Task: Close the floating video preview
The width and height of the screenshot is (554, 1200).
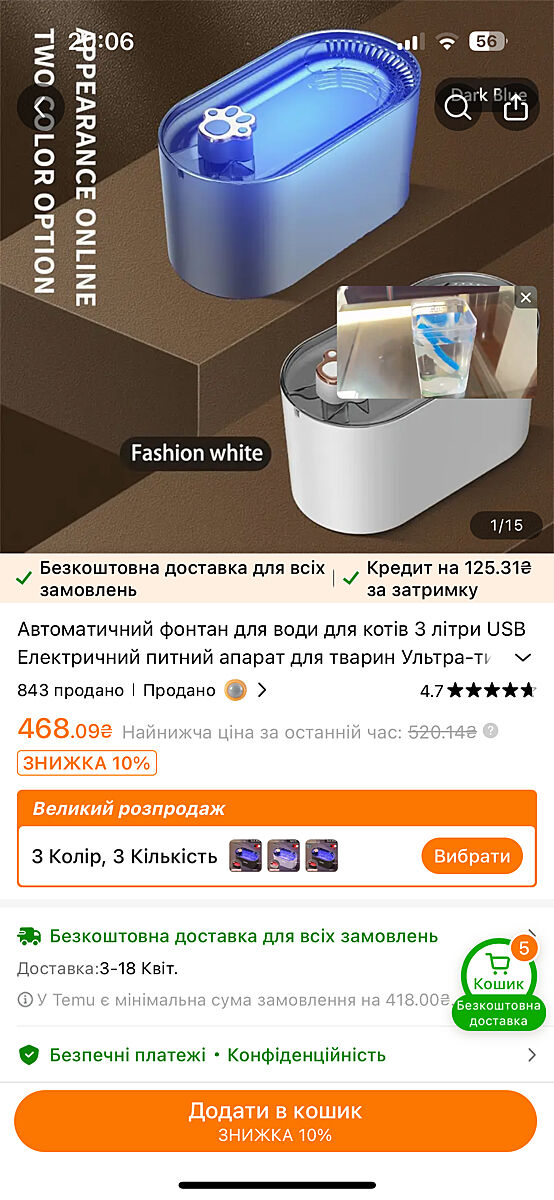Action: pos(527,298)
